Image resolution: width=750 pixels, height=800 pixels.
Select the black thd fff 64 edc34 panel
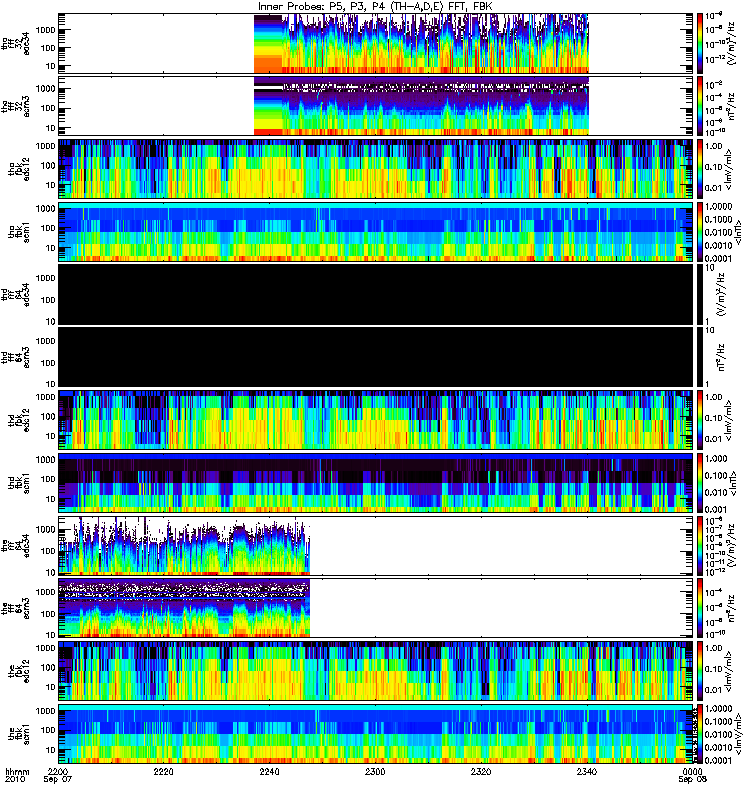(376, 294)
